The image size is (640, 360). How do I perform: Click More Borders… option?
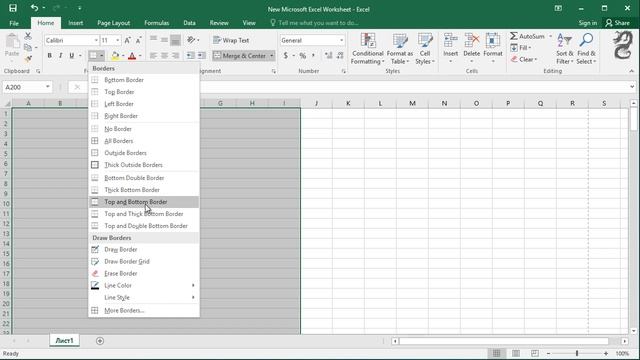144,311
